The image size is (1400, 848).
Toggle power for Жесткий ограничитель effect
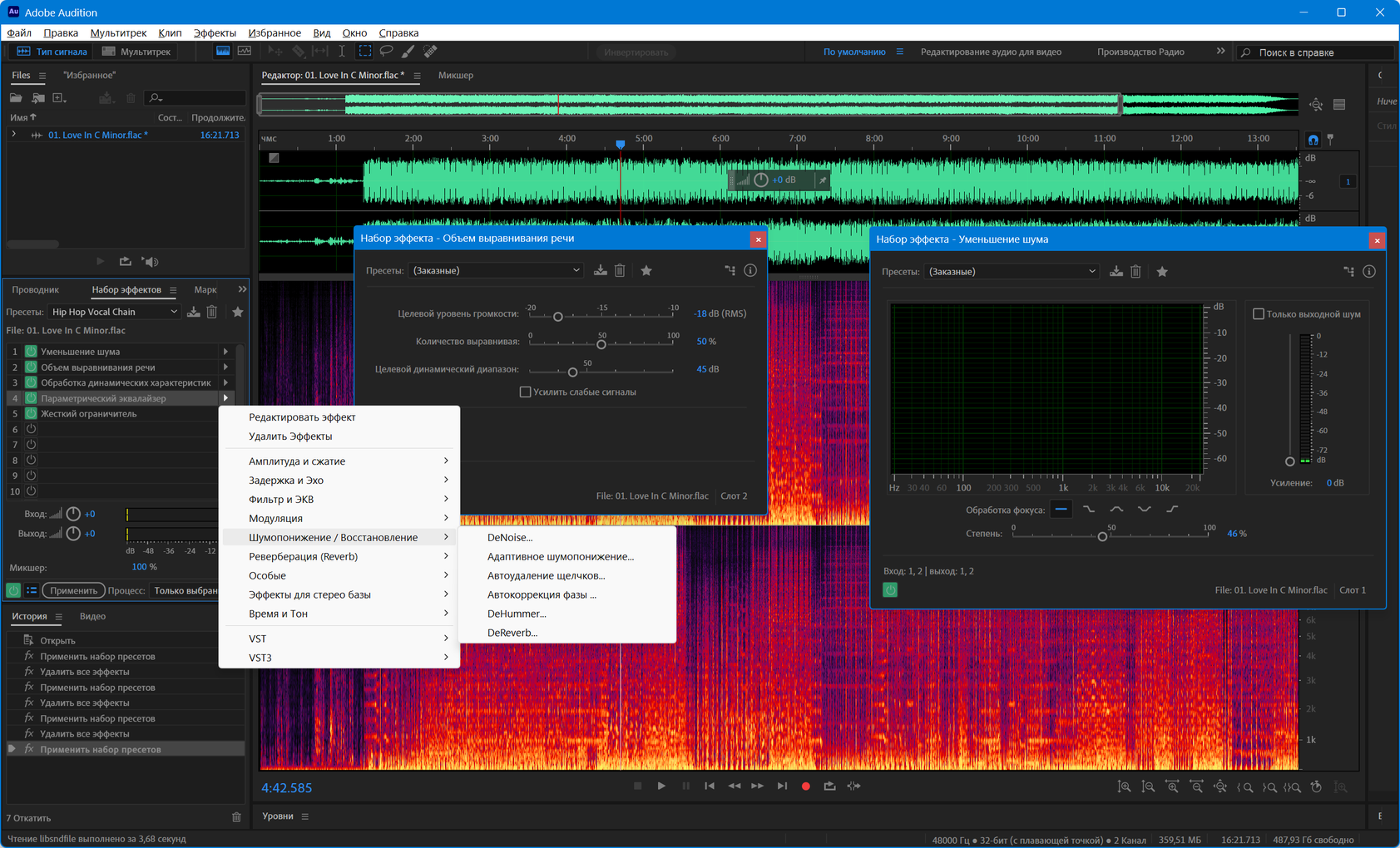click(x=31, y=414)
